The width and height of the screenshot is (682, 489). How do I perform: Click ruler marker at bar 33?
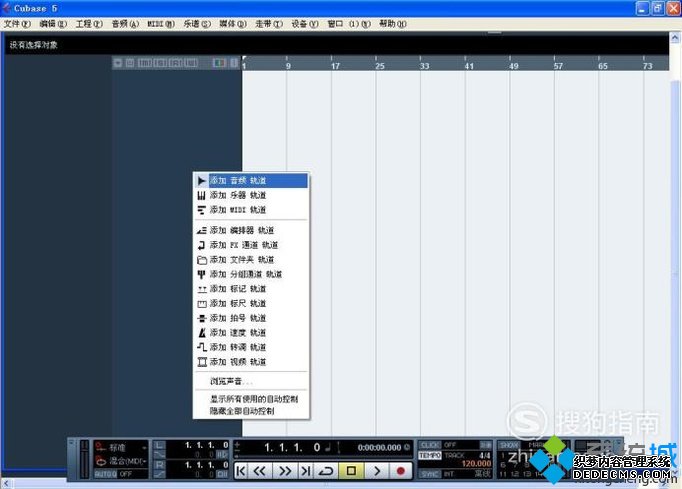tap(424, 66)
